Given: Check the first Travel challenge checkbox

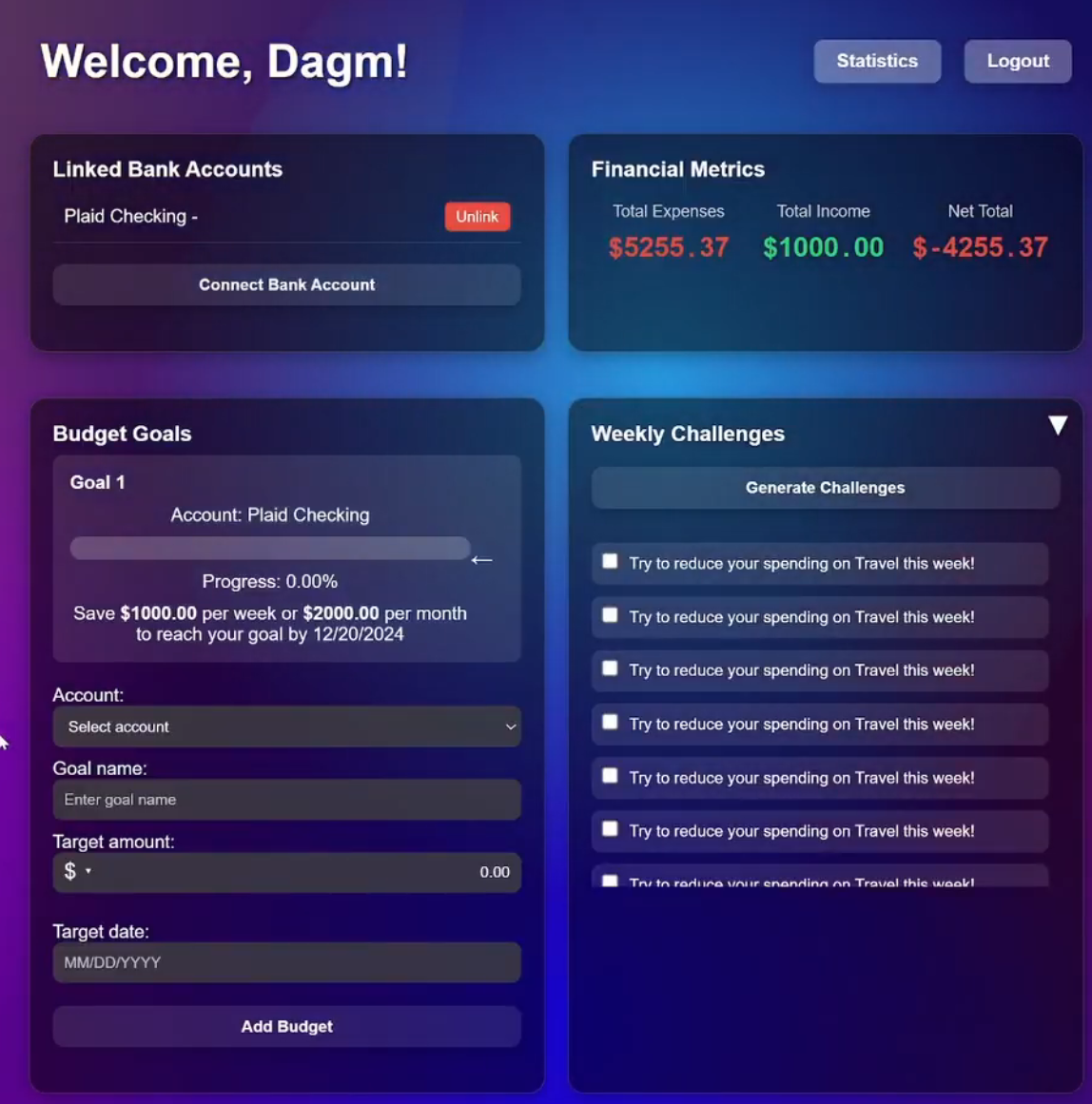Looking at the screenshot, I should coord(610,562).
